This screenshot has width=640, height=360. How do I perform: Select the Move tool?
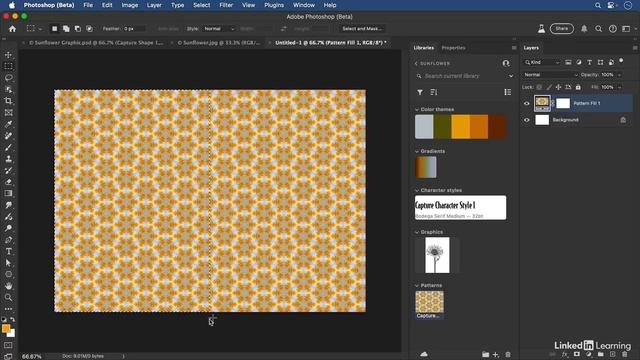8,55
